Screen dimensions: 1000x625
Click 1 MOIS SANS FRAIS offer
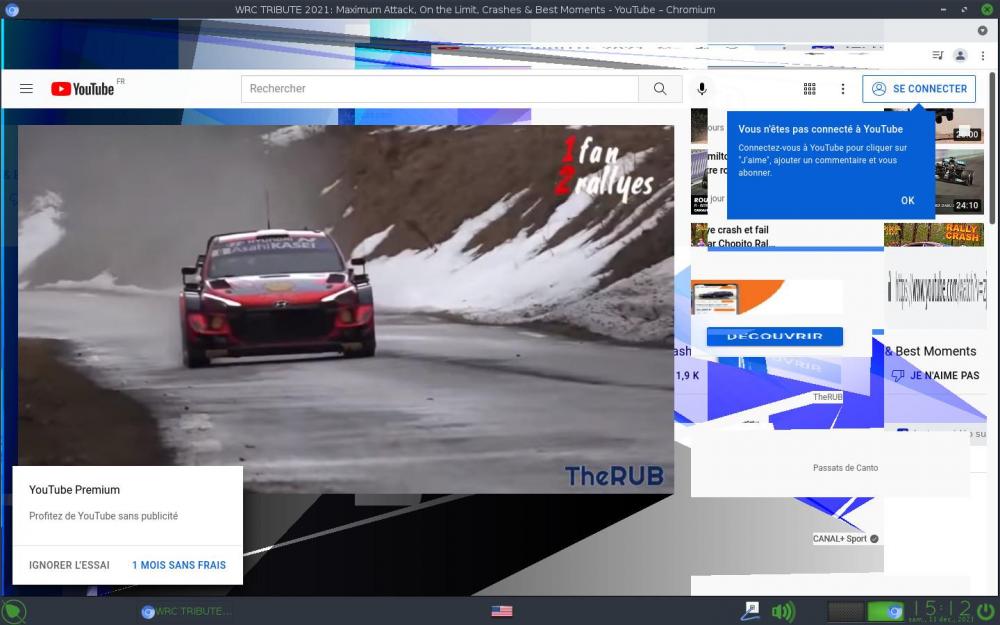(x=179, y=565)
